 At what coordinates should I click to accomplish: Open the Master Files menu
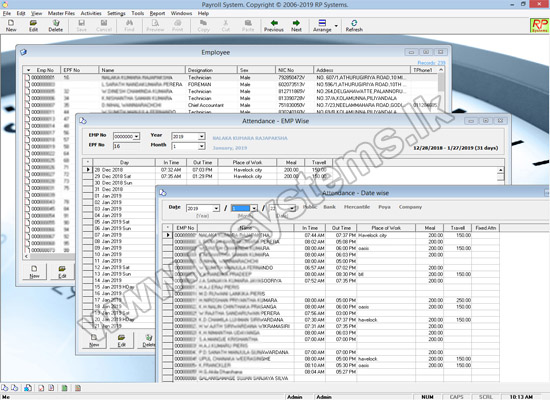(61, 13)
